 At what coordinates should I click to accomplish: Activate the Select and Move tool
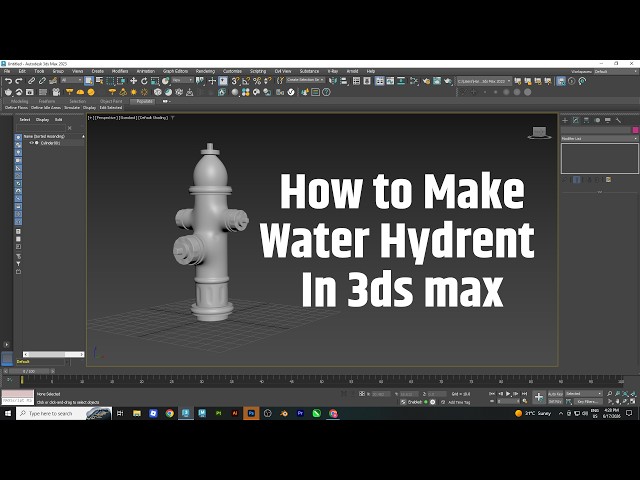(x=133, y=81)
